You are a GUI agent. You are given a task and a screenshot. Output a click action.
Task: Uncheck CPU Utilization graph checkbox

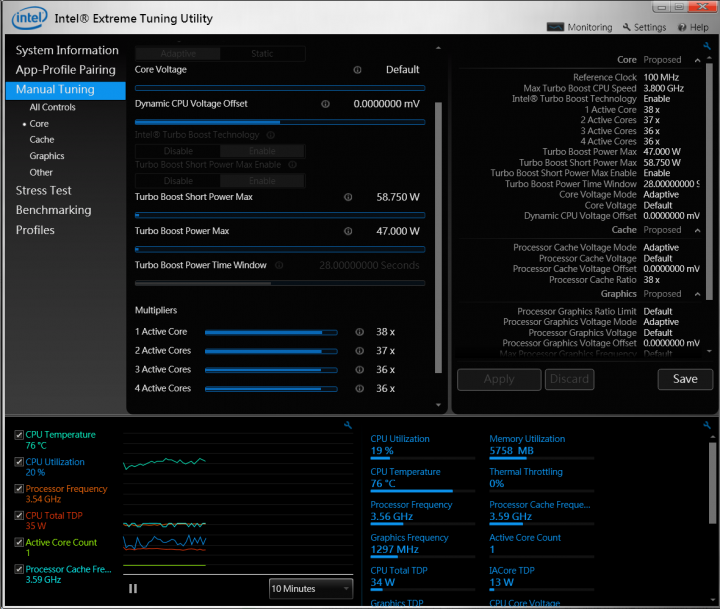coord(19,462)
